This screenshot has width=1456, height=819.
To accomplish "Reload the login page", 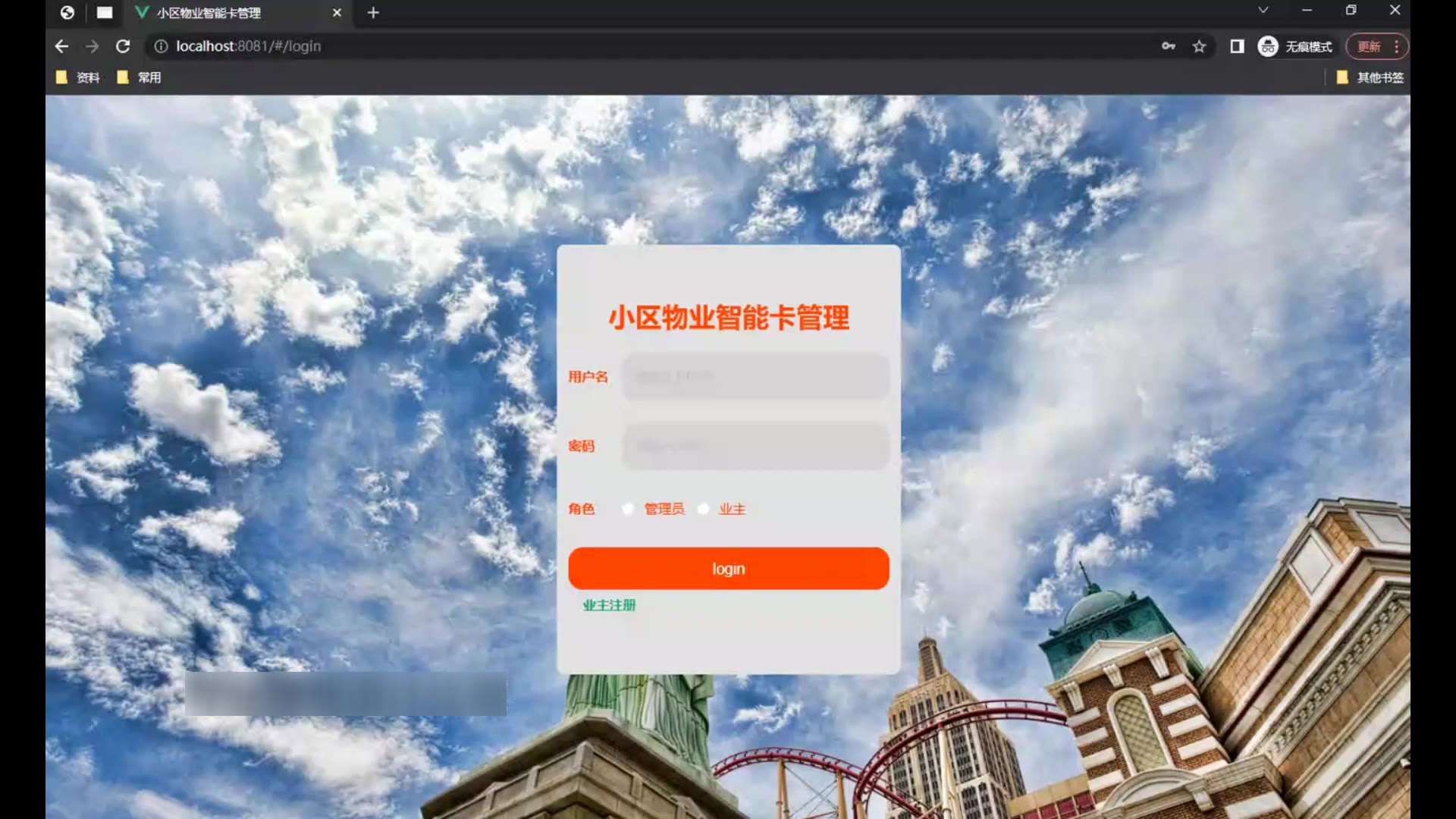I will click(123, 46).
